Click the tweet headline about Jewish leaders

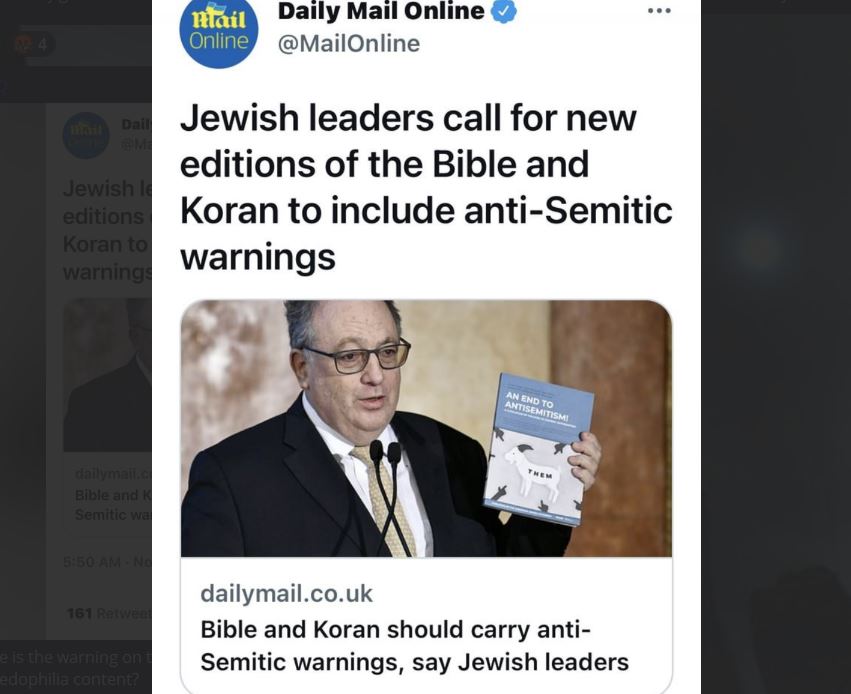click(x=426, y=187)
